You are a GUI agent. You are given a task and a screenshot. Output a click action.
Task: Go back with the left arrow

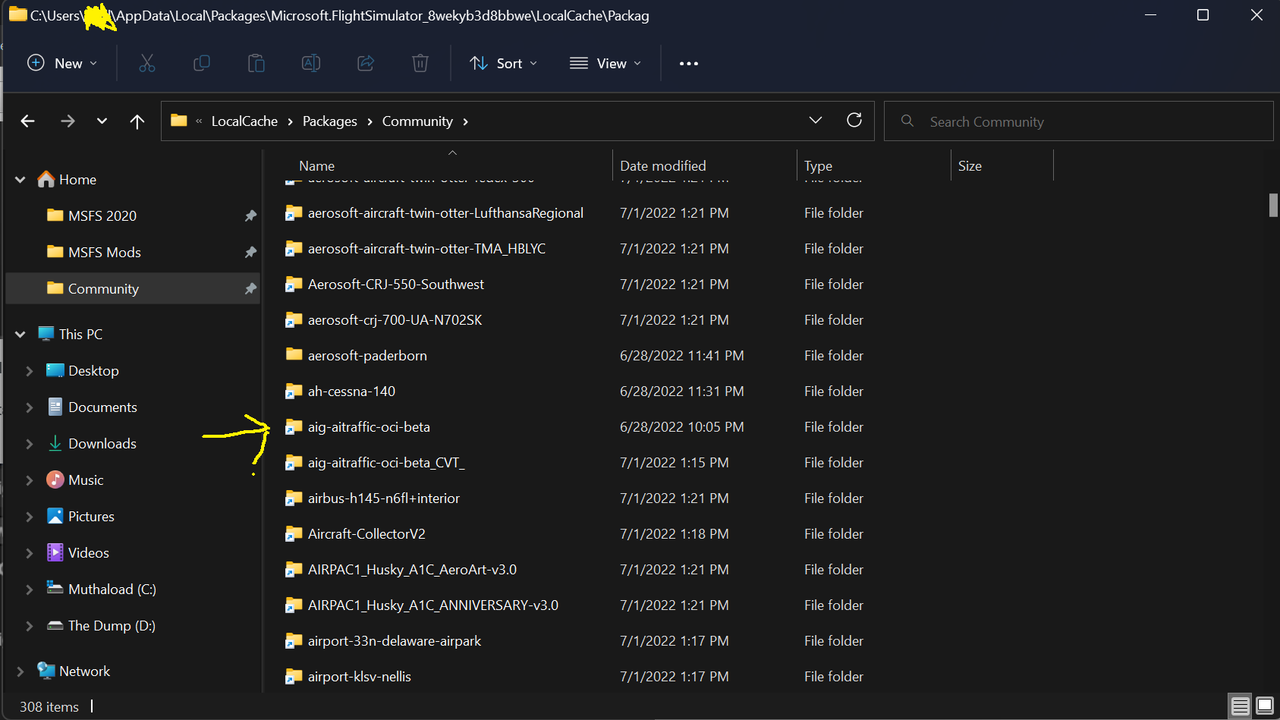point(28,121)
